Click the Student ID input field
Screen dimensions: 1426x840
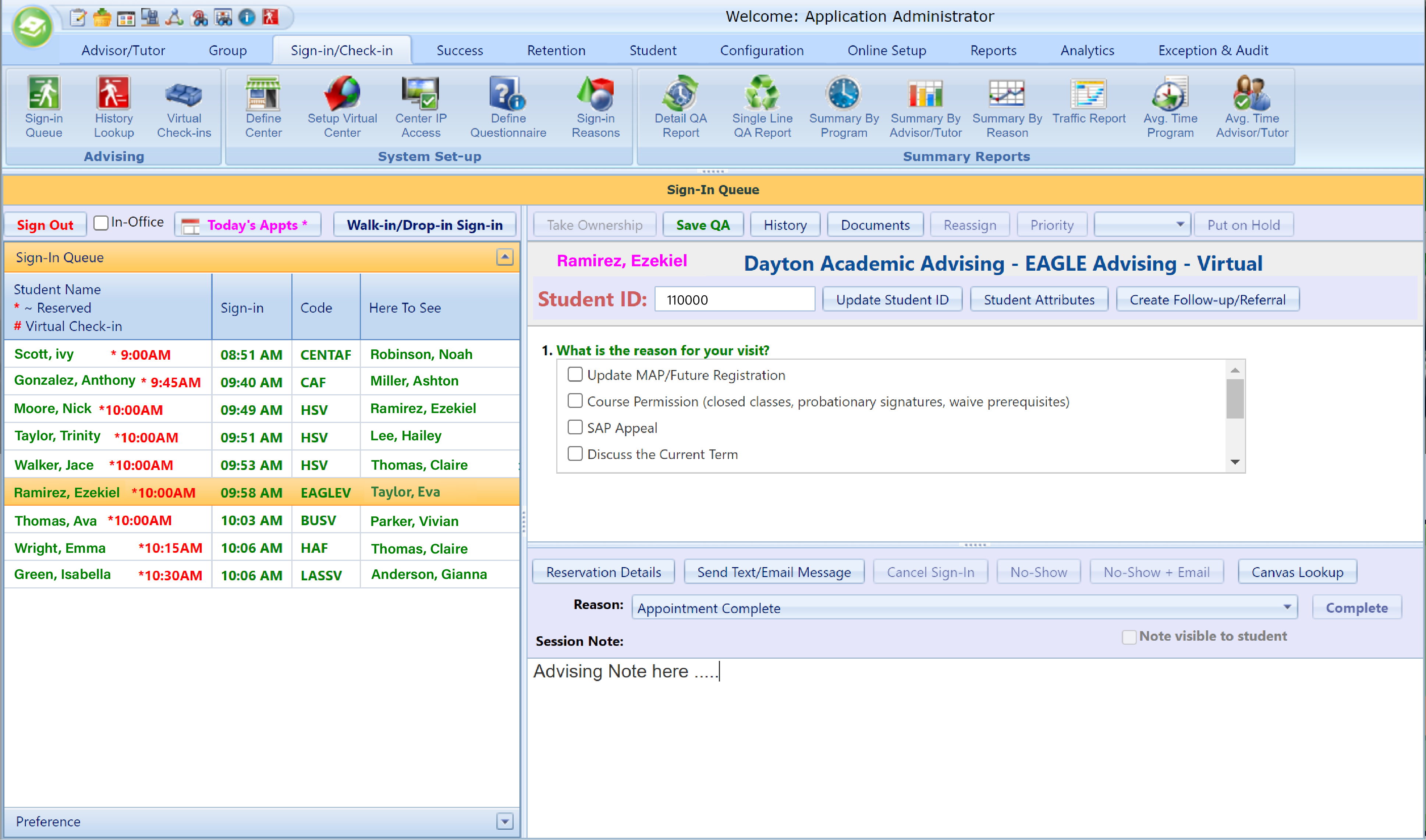pos(734,299)
